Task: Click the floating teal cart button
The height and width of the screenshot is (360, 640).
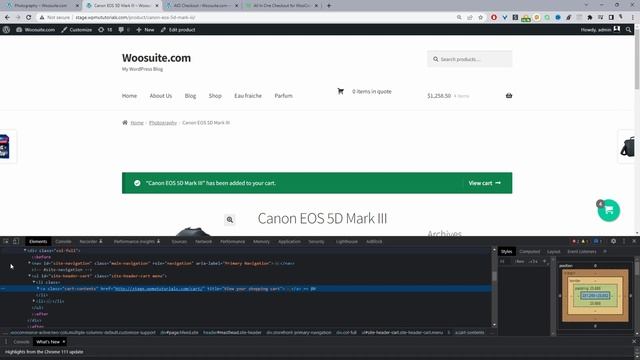Action: pos(609,210)
